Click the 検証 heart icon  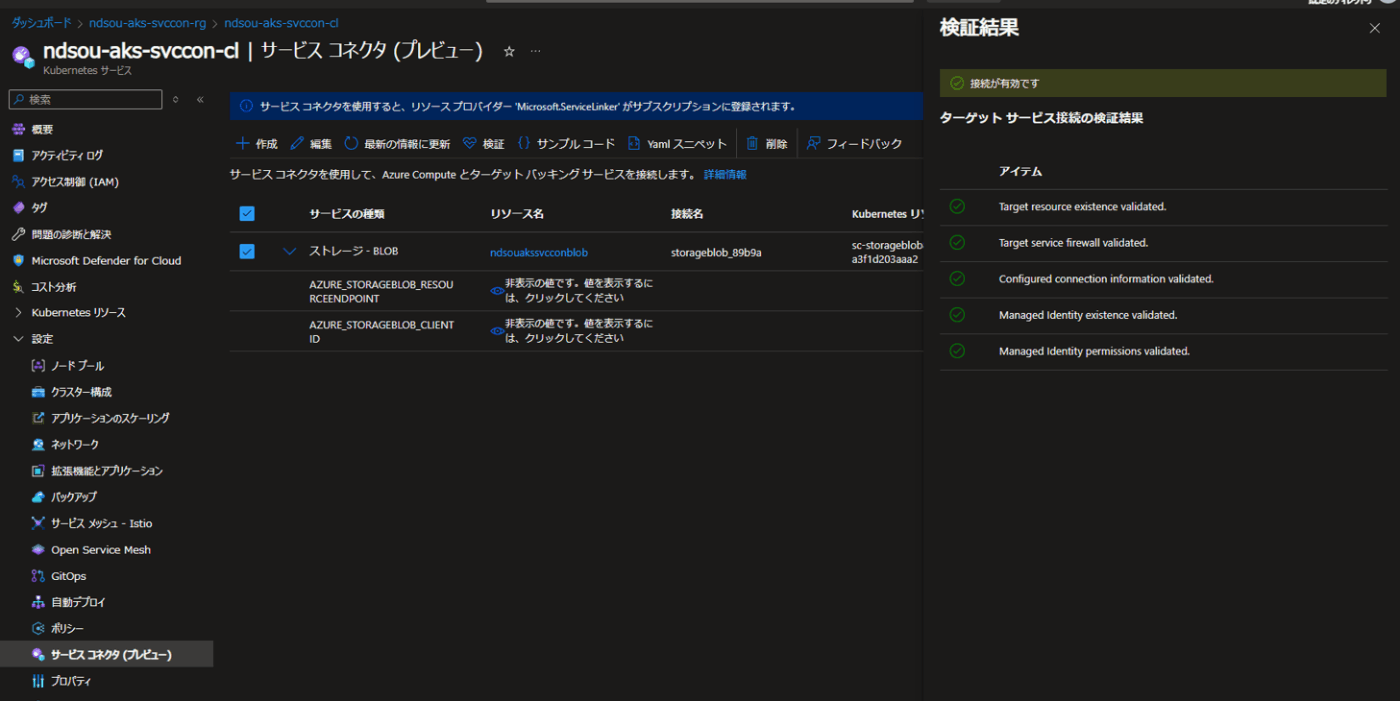(x=470, y=144)
